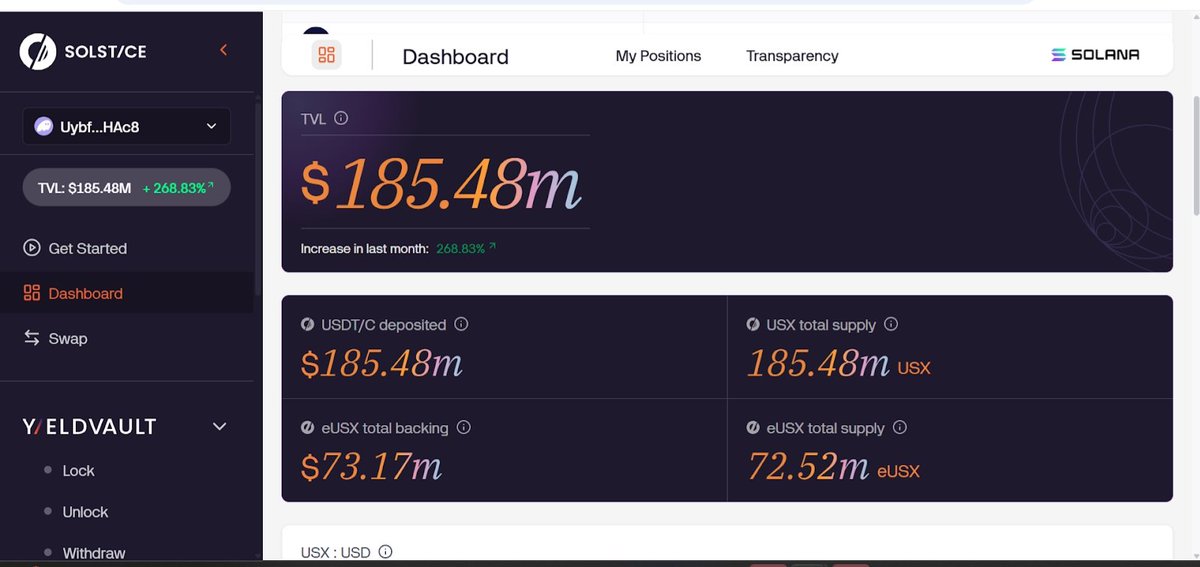Click the $73.17m eUSX backing value
The width and height of the screenshot is (1200, 567).
tap(371, 465)
